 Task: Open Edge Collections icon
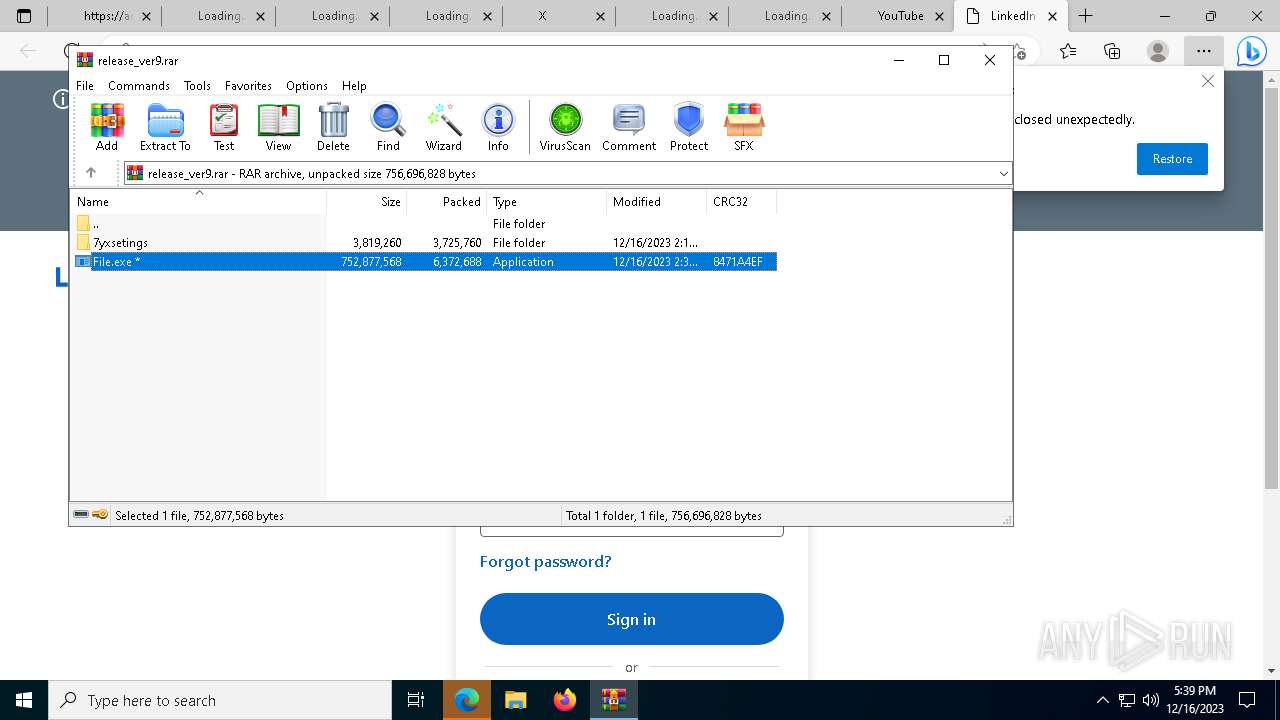tap(1112, 51)
